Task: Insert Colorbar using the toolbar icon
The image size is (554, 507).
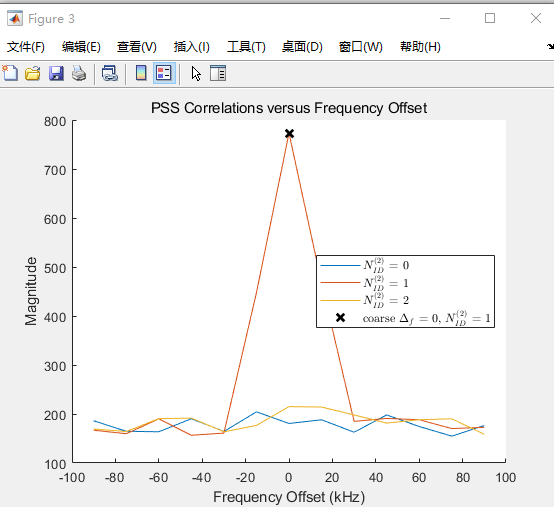Action: [141, 73]
